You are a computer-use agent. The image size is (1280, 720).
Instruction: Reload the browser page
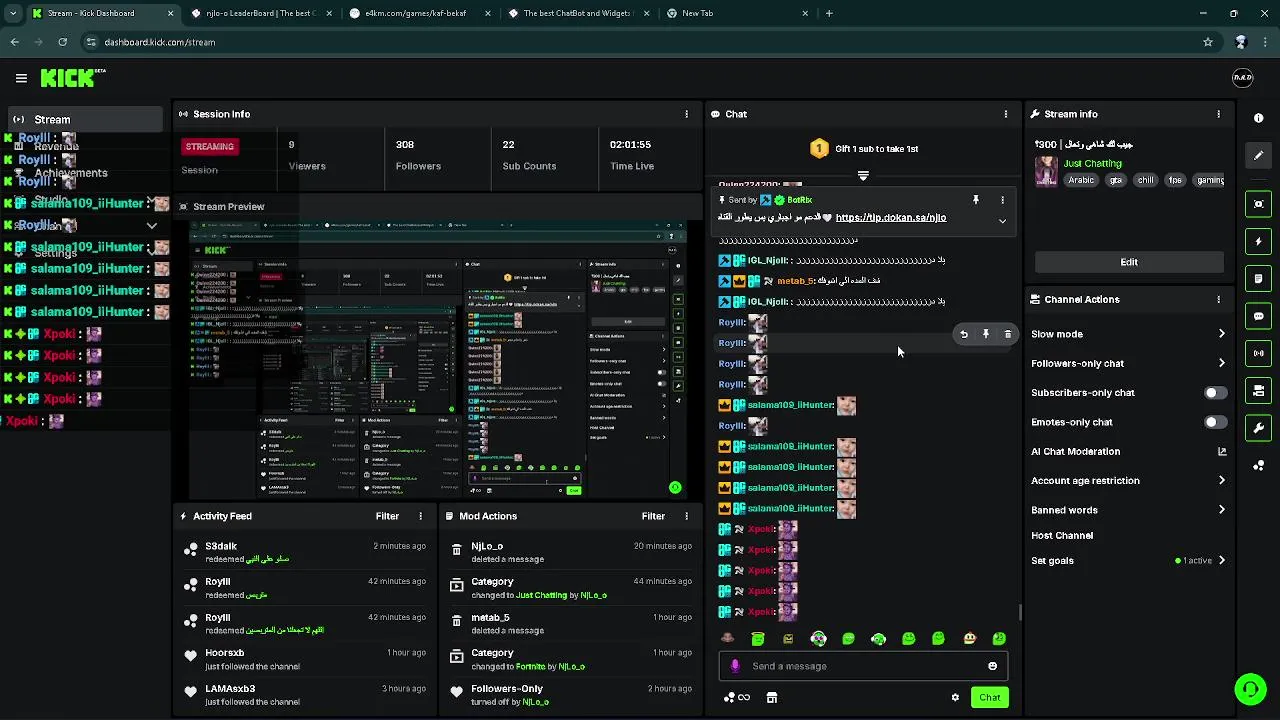62,42
